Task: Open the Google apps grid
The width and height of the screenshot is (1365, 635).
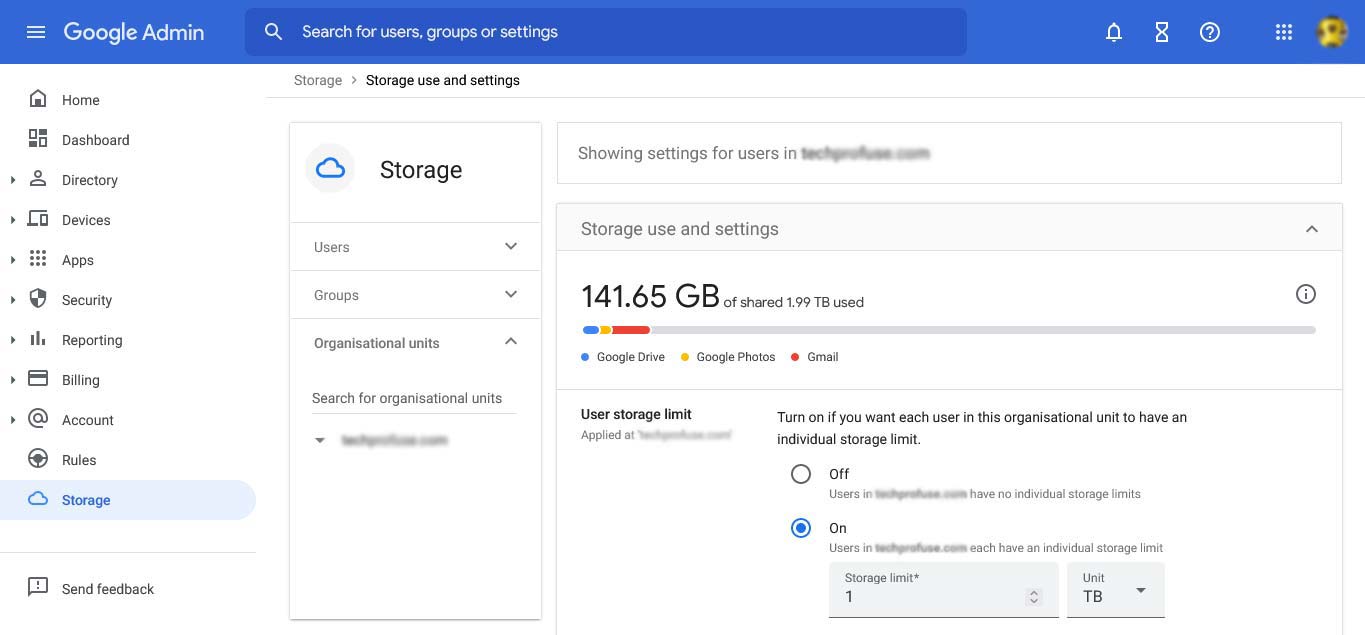Action: [1283, 31]
